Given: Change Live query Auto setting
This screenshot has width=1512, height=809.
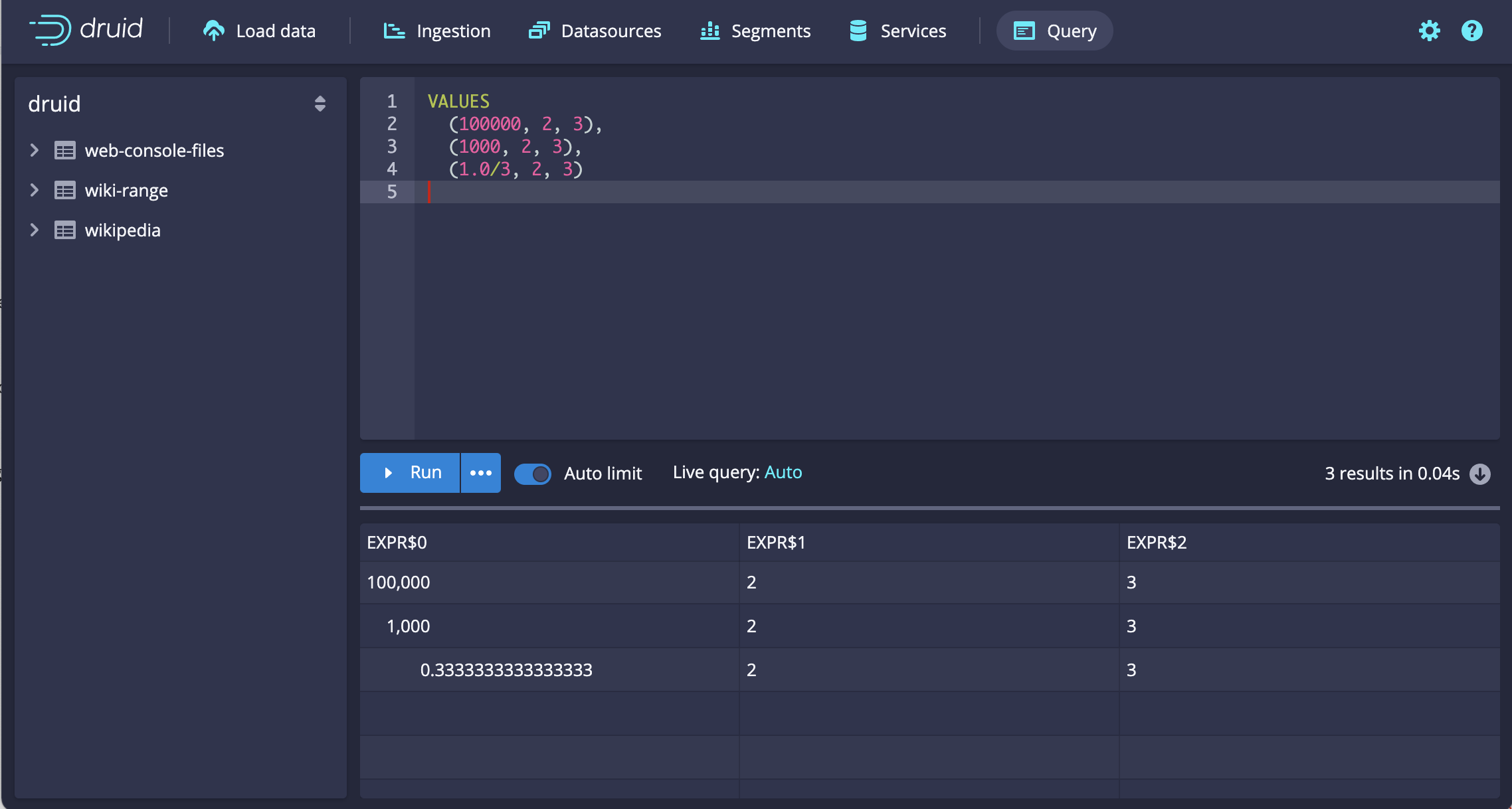Looking at the screenshot, I should pyautogui.click(x=783, y=472).
